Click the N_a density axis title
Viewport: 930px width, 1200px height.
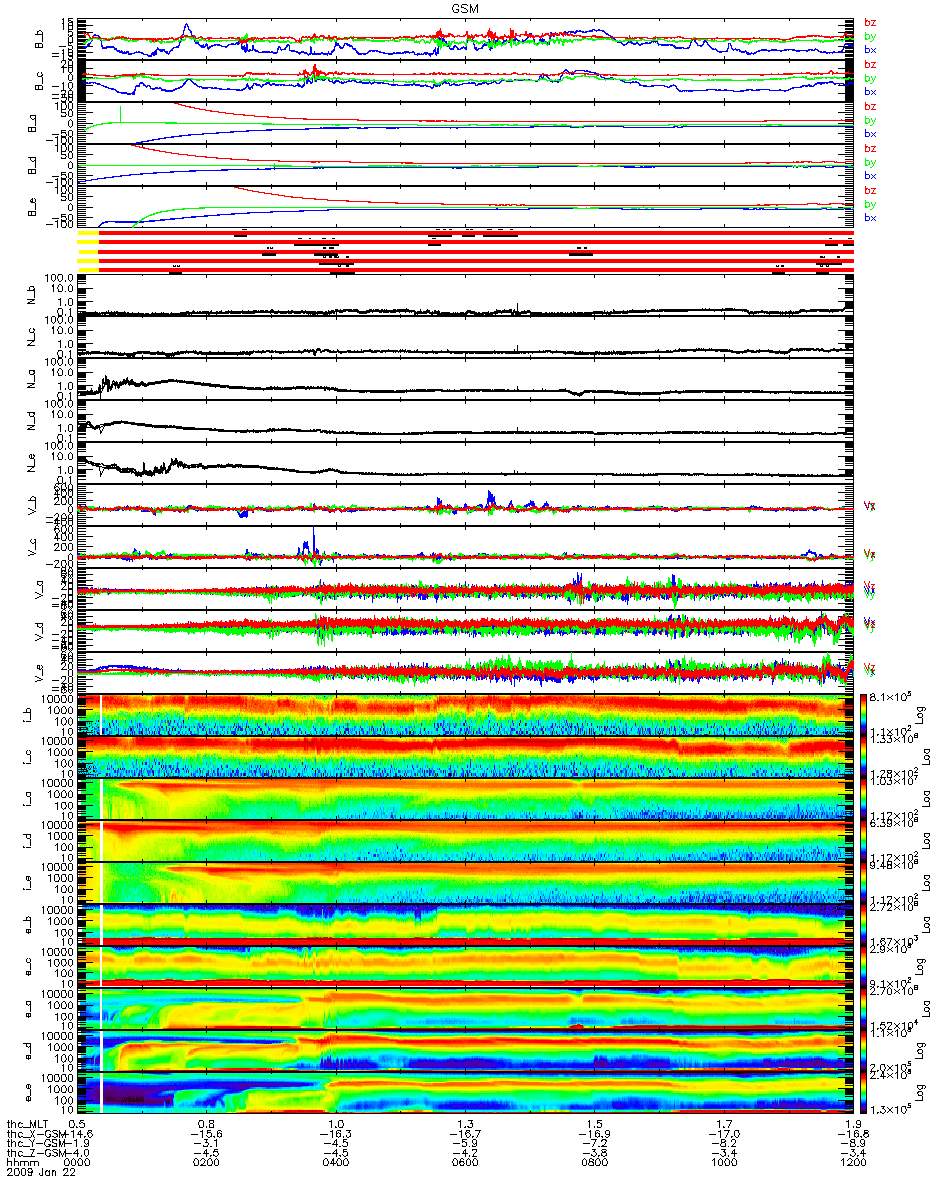click(29, 381)
